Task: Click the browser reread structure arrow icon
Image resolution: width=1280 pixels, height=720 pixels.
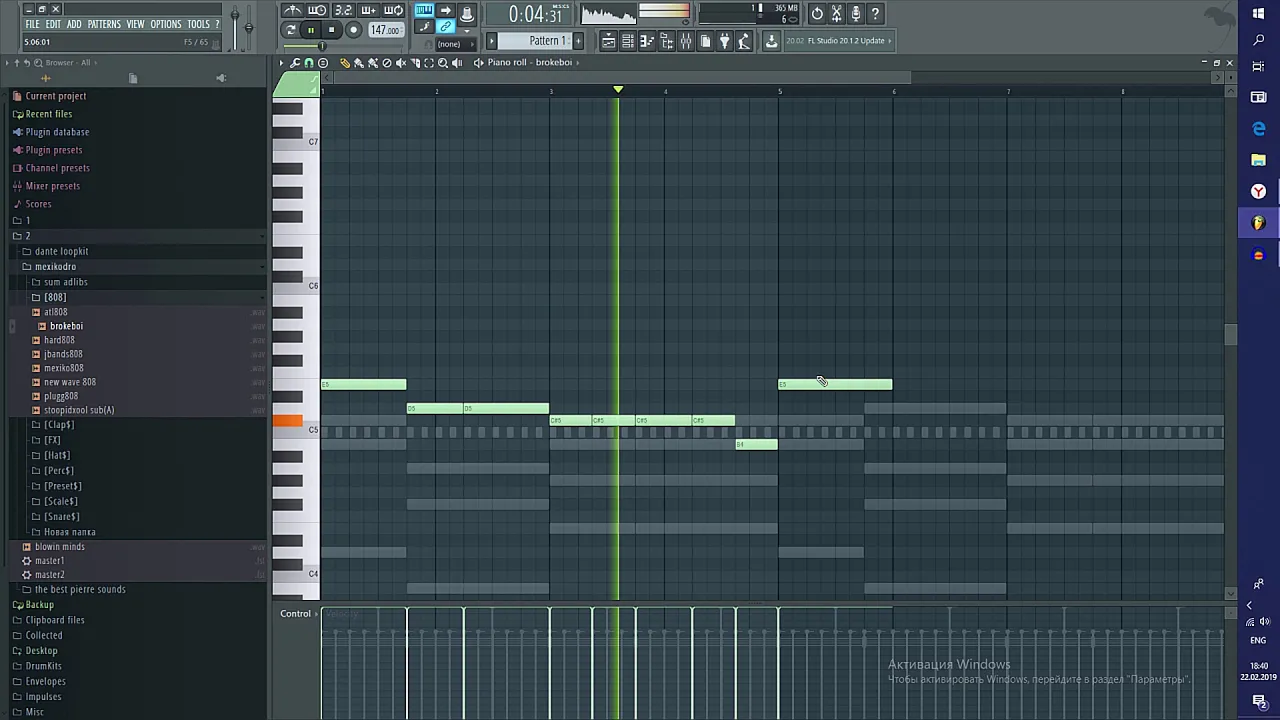Action: click(x=27, y=63)
